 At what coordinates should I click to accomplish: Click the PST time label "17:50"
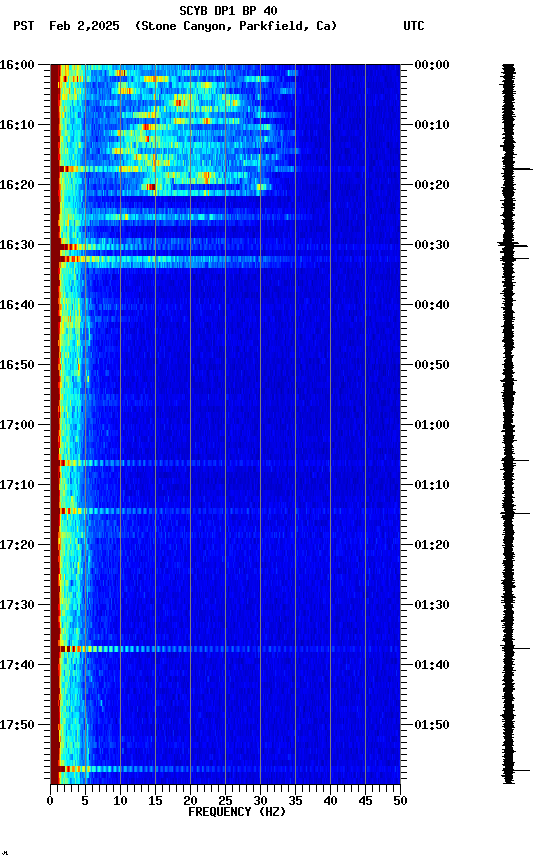(x=17, y=725)
